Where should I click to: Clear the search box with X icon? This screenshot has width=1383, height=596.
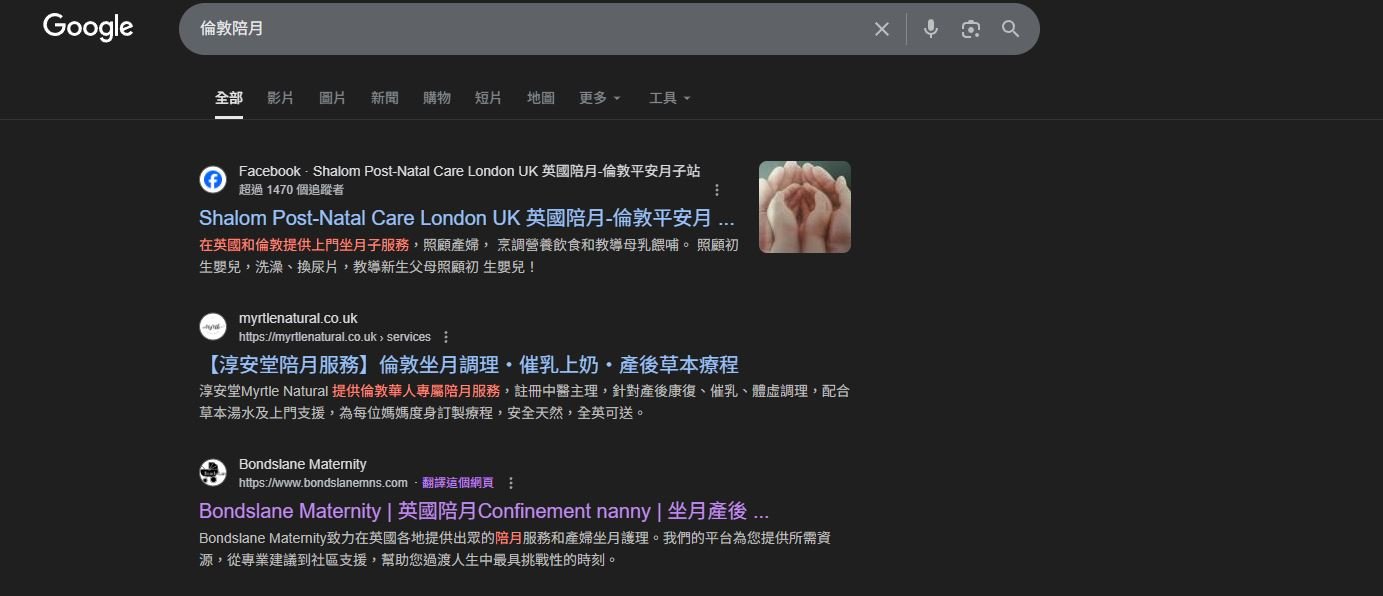[881, 29]
